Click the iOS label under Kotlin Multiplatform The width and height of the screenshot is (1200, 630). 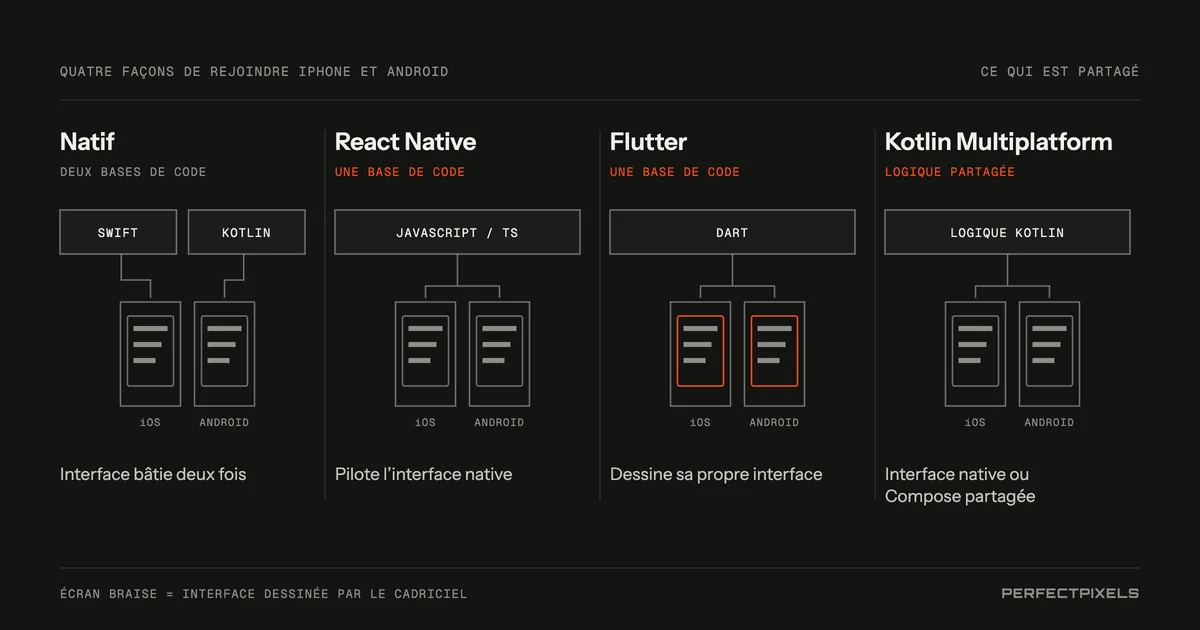point(975,423)
